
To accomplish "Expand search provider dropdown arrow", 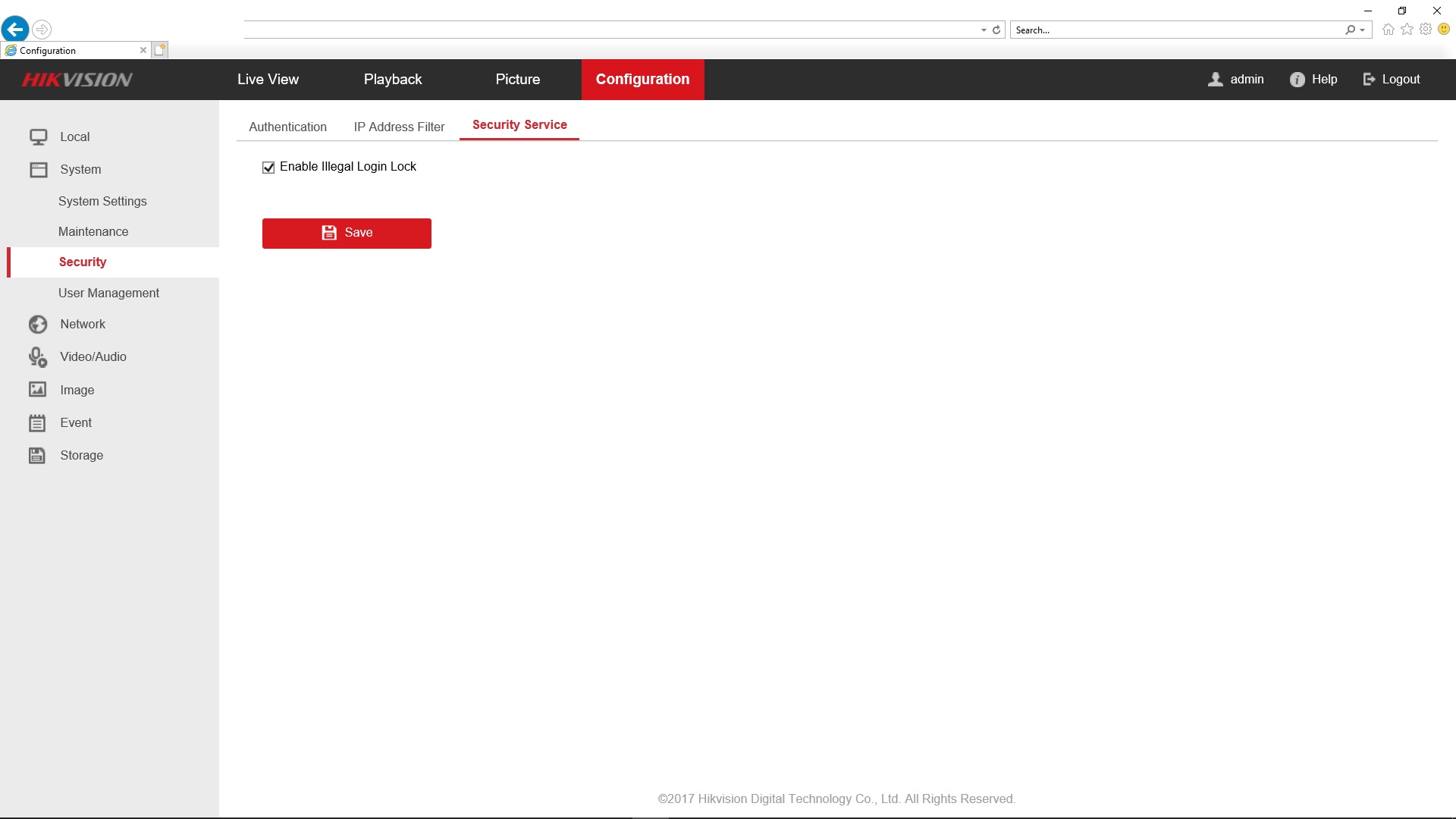I will point(1363,30).
